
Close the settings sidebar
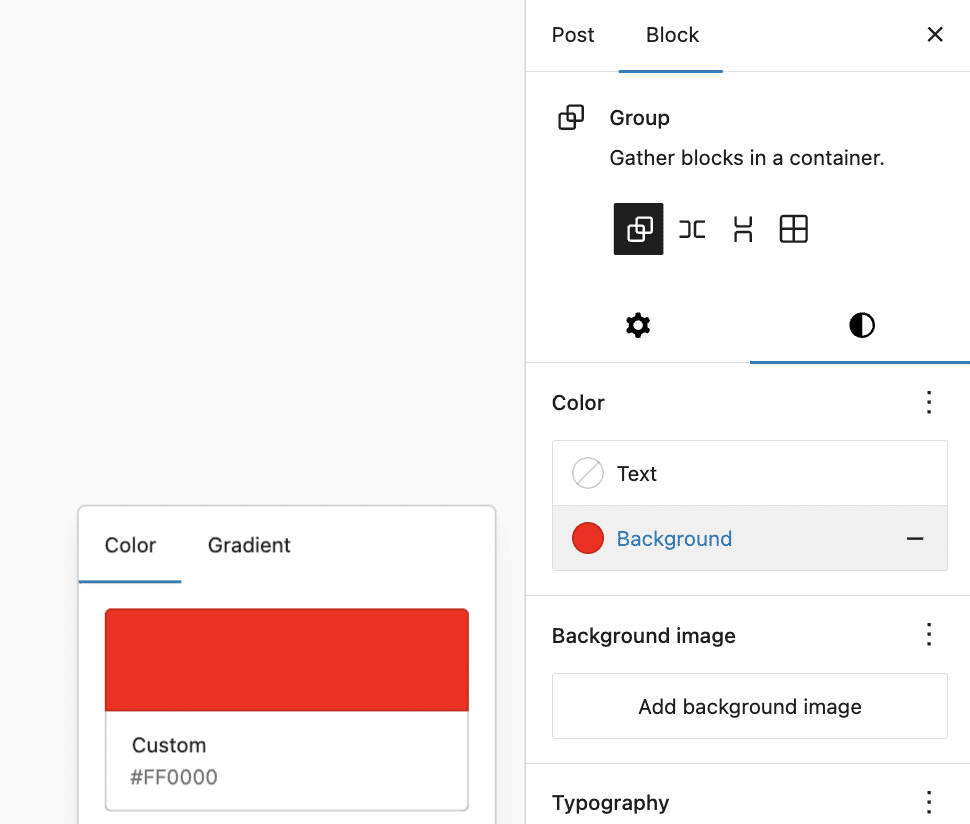[934, 35]
